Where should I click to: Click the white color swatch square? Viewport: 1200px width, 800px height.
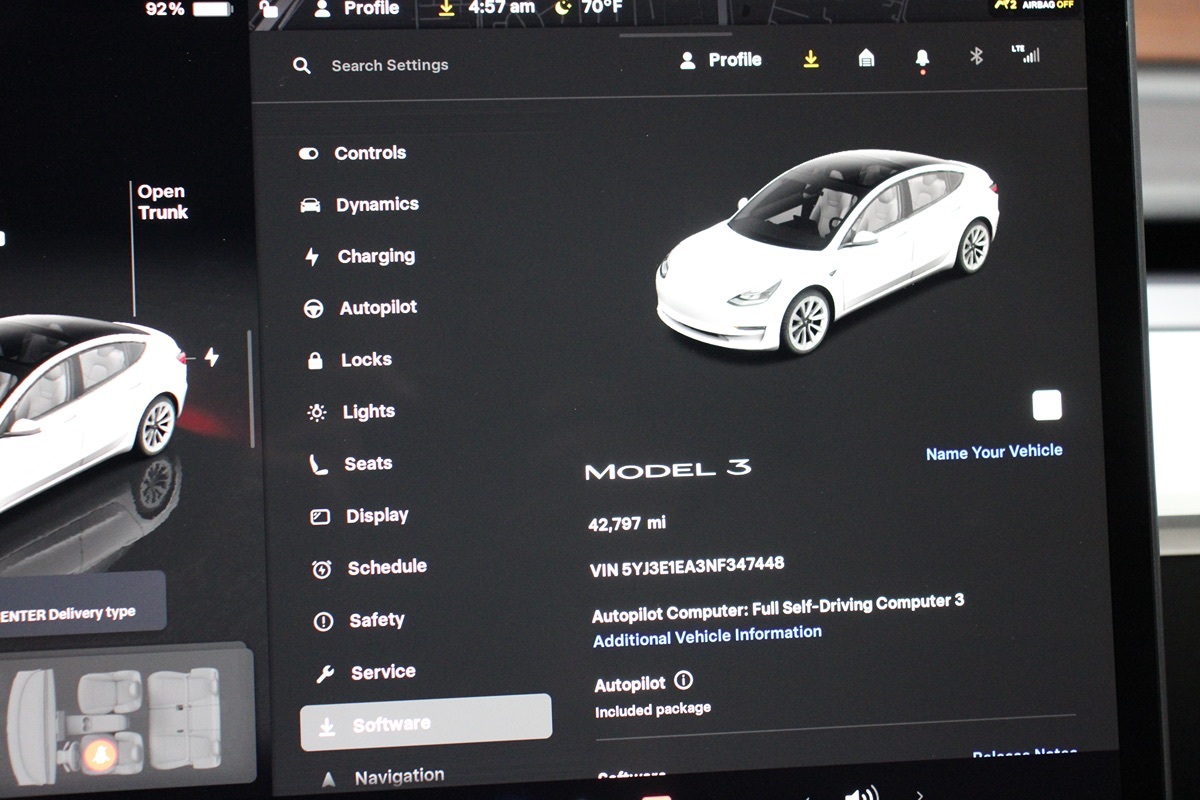tap(1046, 406)
